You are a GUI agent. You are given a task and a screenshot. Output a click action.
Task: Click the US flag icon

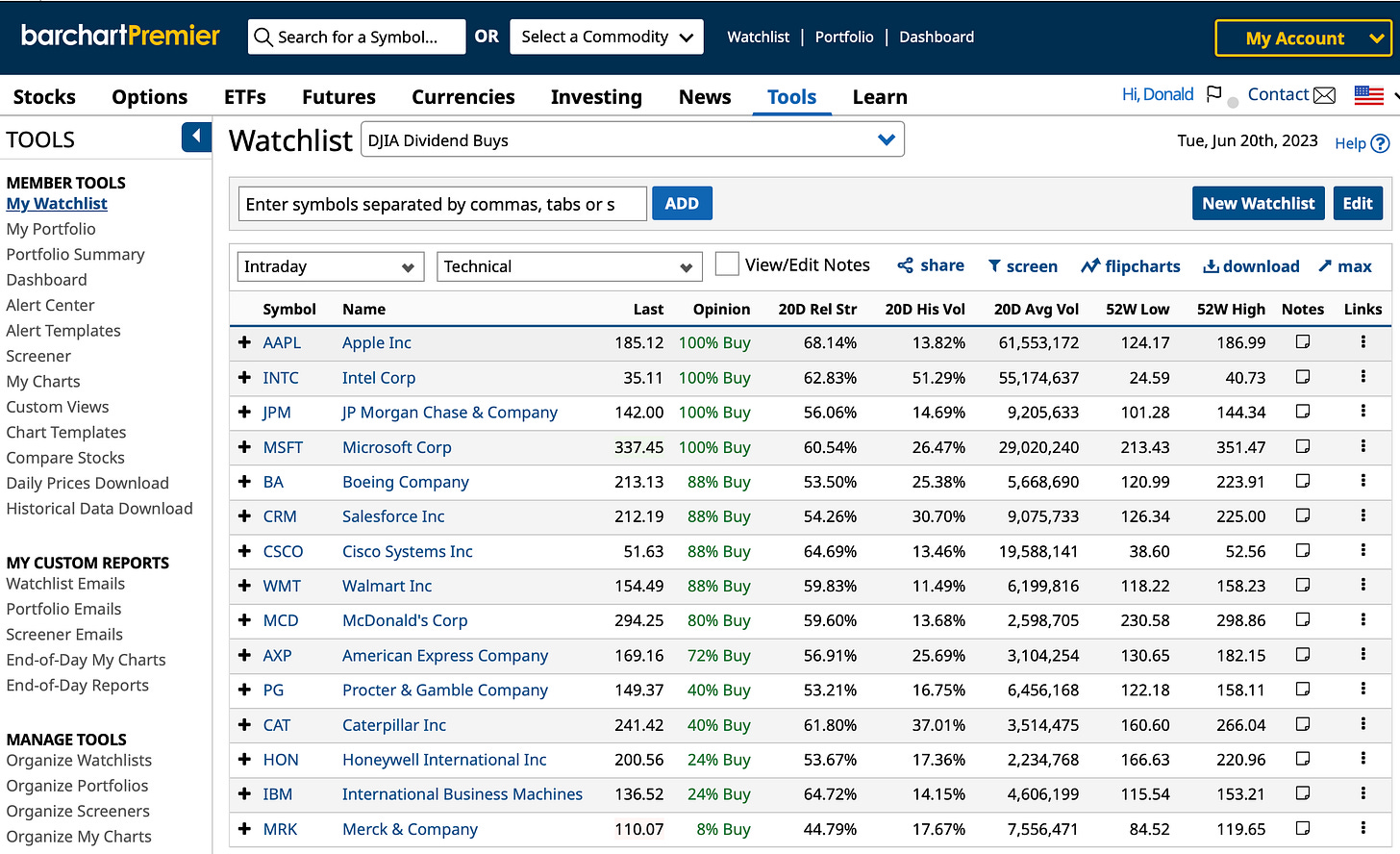click(1368, 95)
